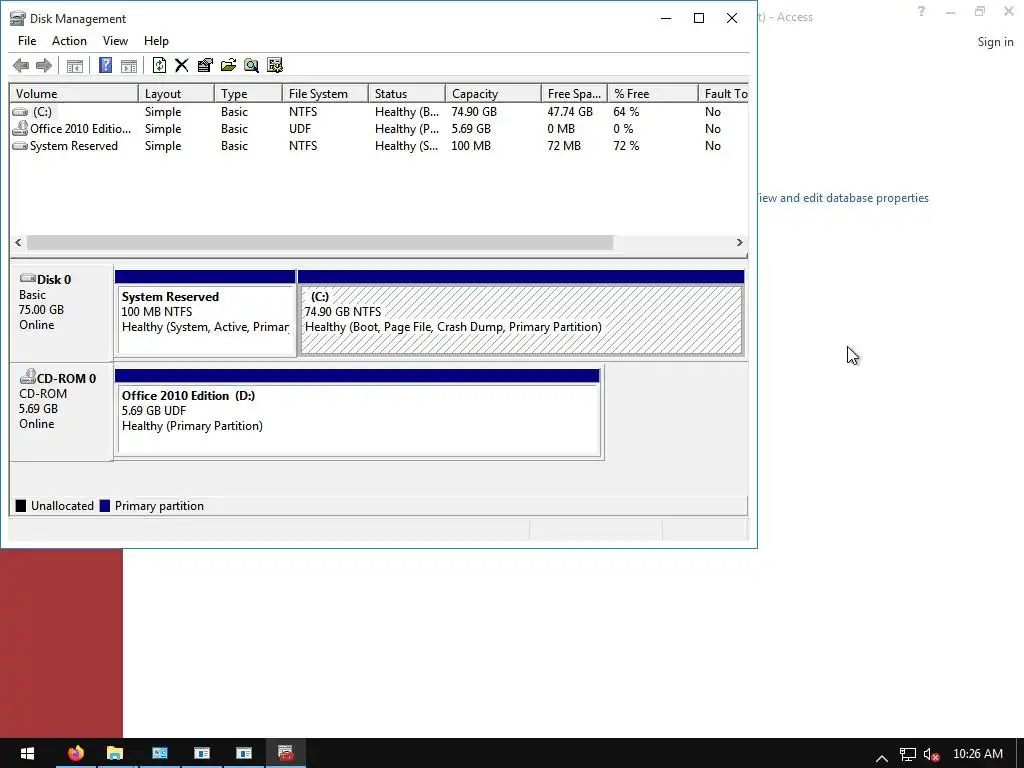Image resolution: width=1024 pixels, height=768 pixels.
Task: Click the Open folder toolbar icon
Action: 228,65
